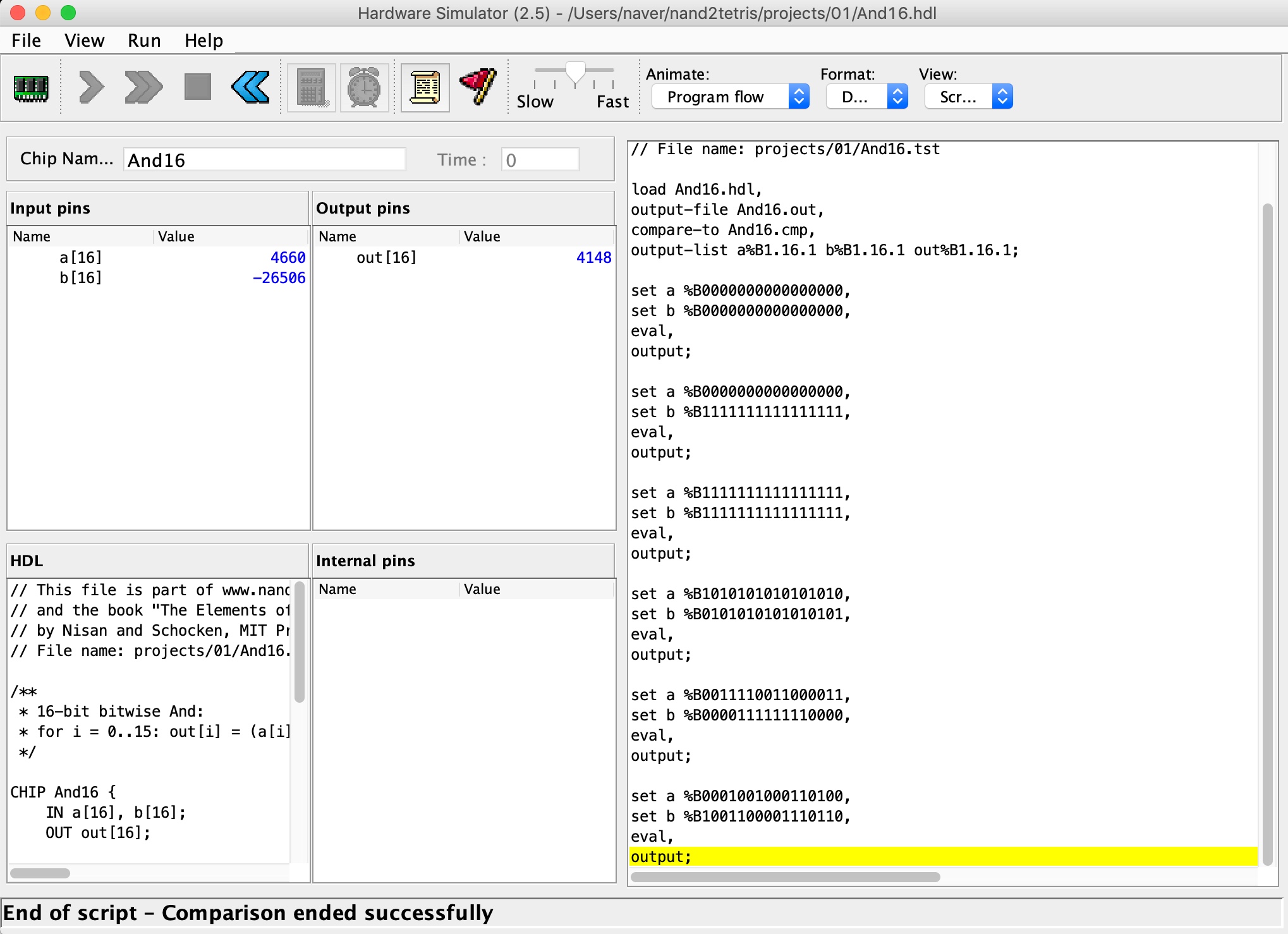Open the Help menu

pos(204,40)
